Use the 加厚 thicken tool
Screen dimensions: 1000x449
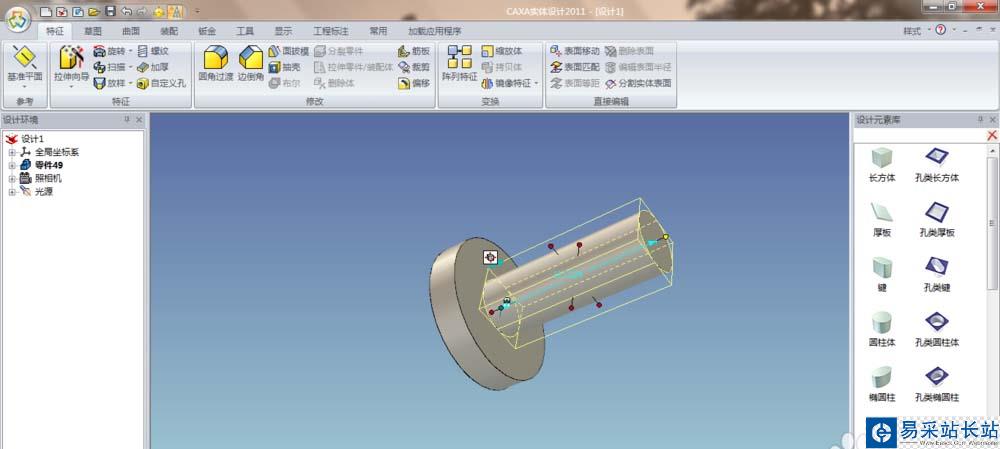click(x=152, y=67)
